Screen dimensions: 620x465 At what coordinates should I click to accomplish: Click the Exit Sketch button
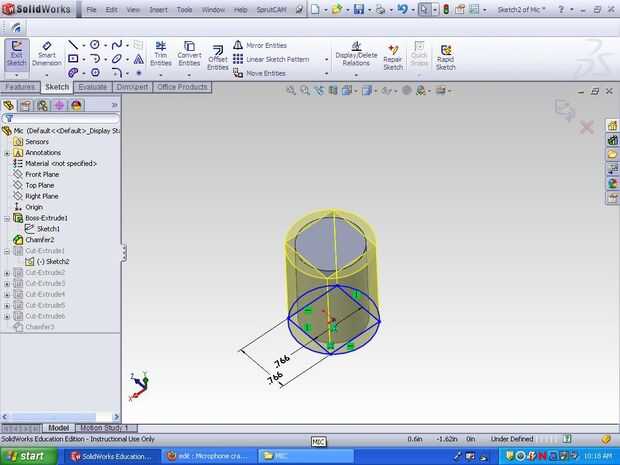17,55
